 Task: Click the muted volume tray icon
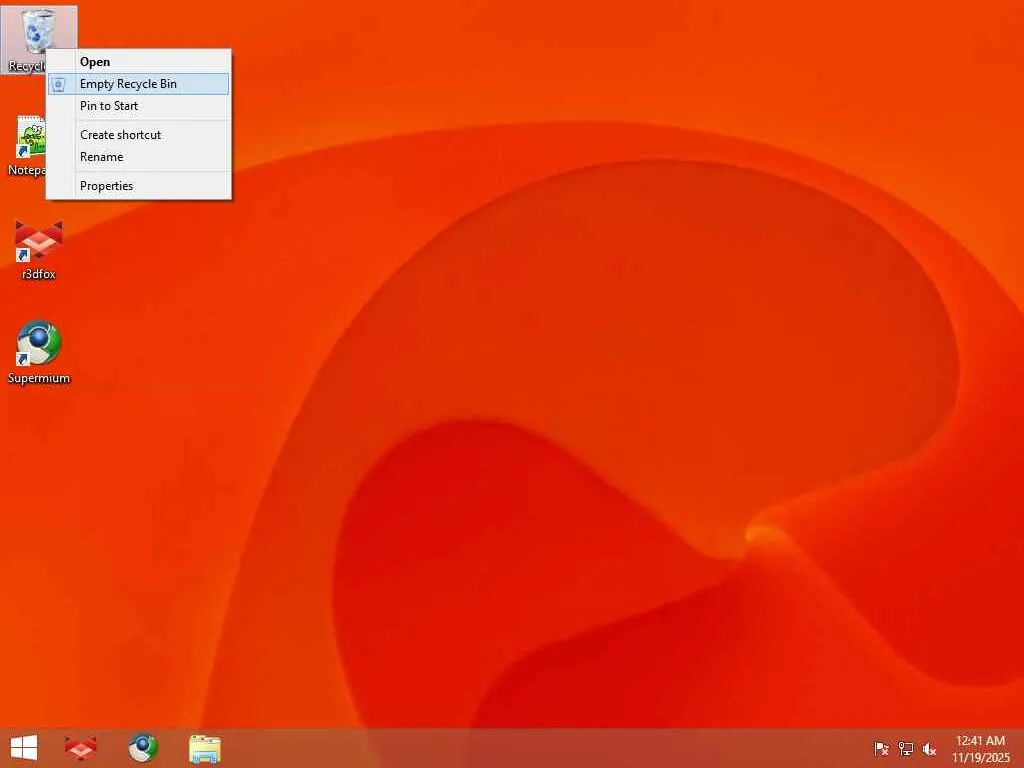(x=929, y=749)
